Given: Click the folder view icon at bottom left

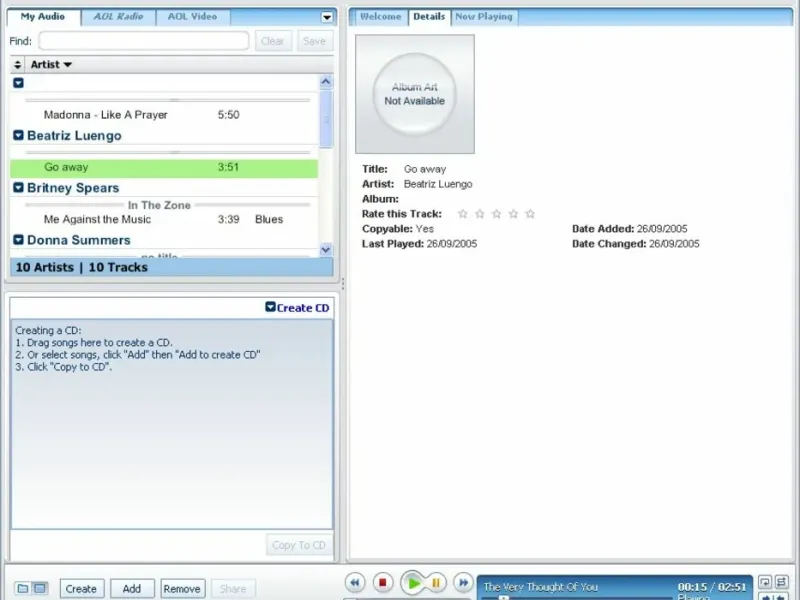Looking at the screenshot, I should pos(23,588).
